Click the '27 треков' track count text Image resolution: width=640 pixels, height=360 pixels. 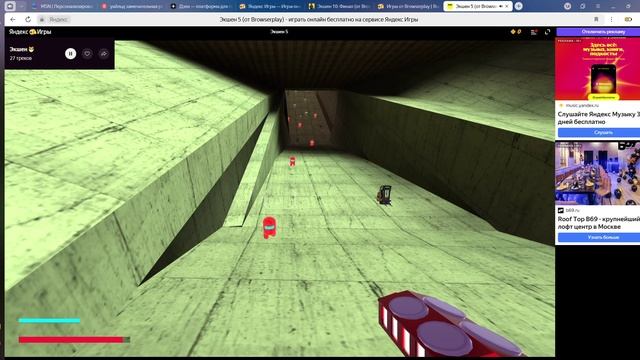click(x=20, y=58)
